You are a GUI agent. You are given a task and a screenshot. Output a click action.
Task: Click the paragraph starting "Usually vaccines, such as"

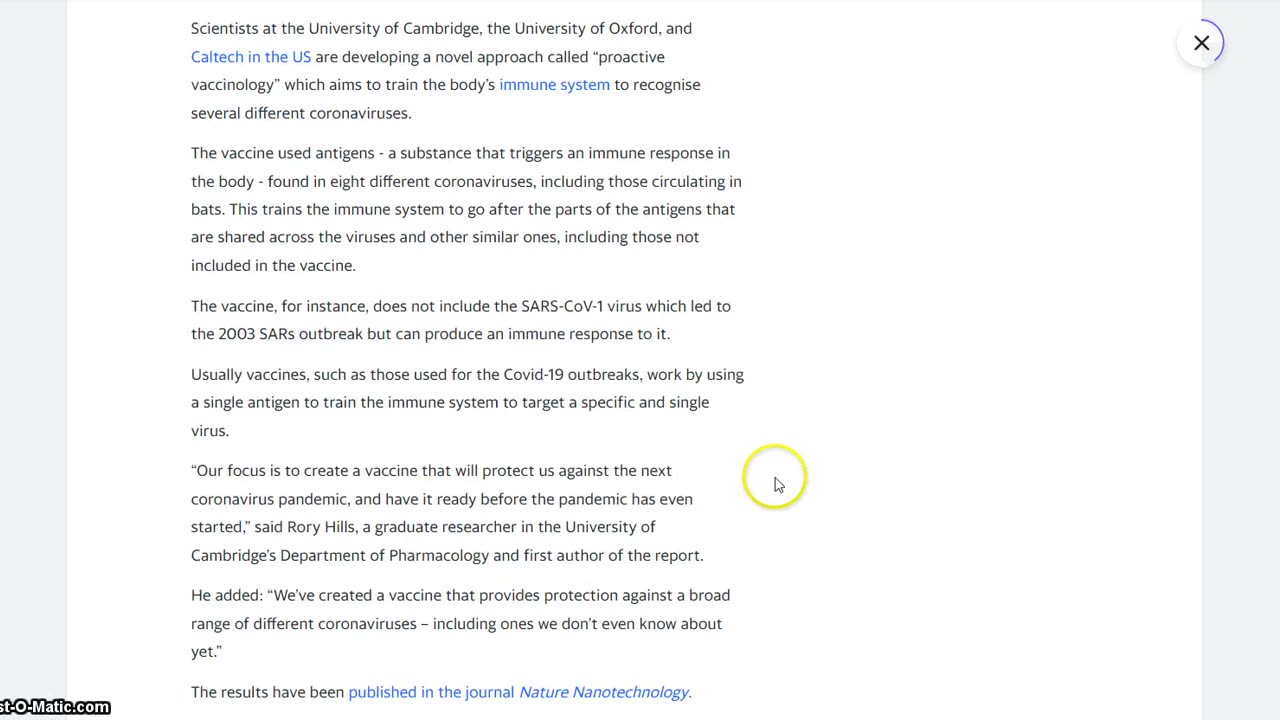[467, 402]
